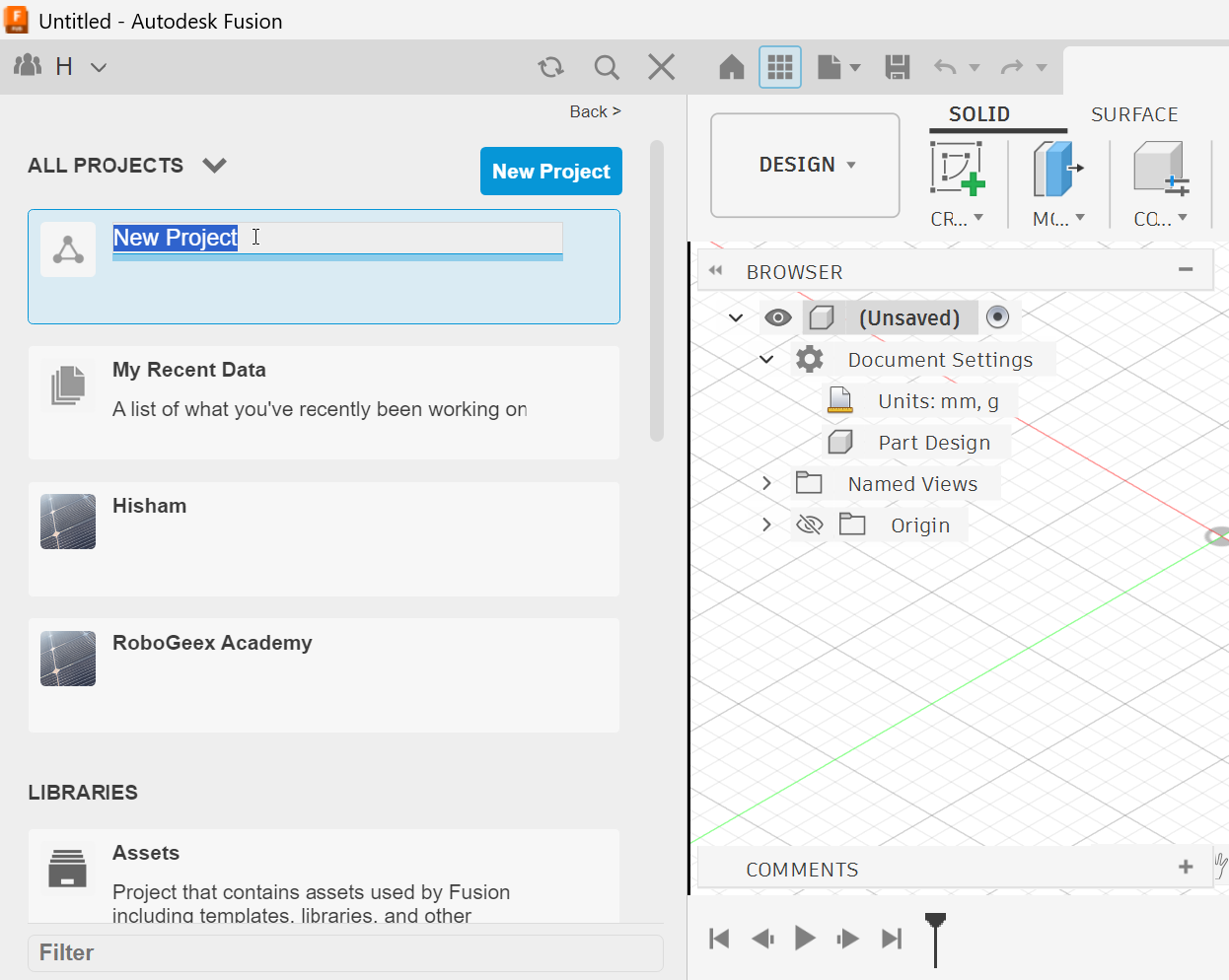Collapse the Document Settings node
1229x980 pixels.
pyautogui.click(x=766, y=359)
